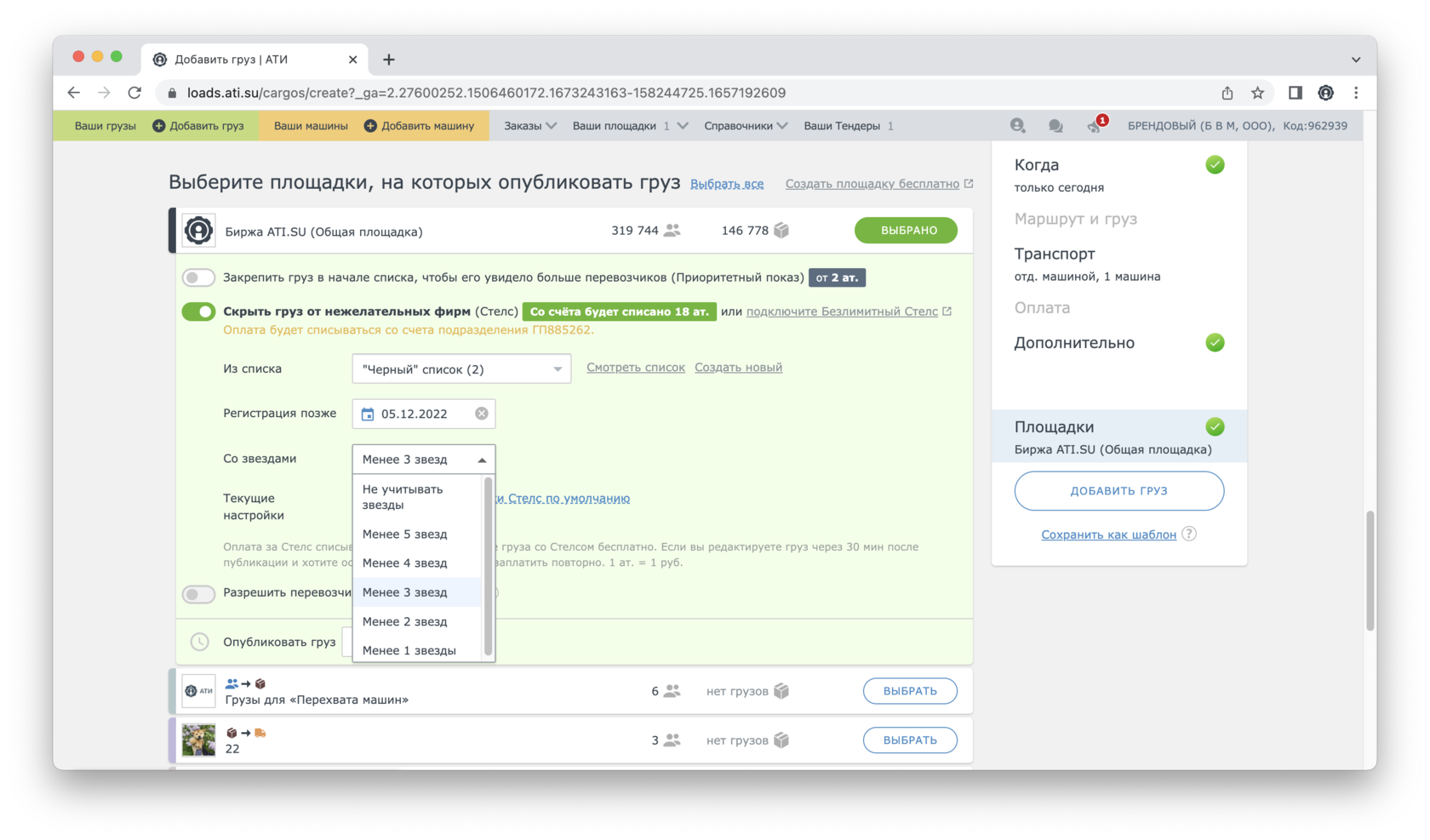Click the ДОБАВИТЬ ГРУЗ button
1430x840 pixels.
point(1118,491)
